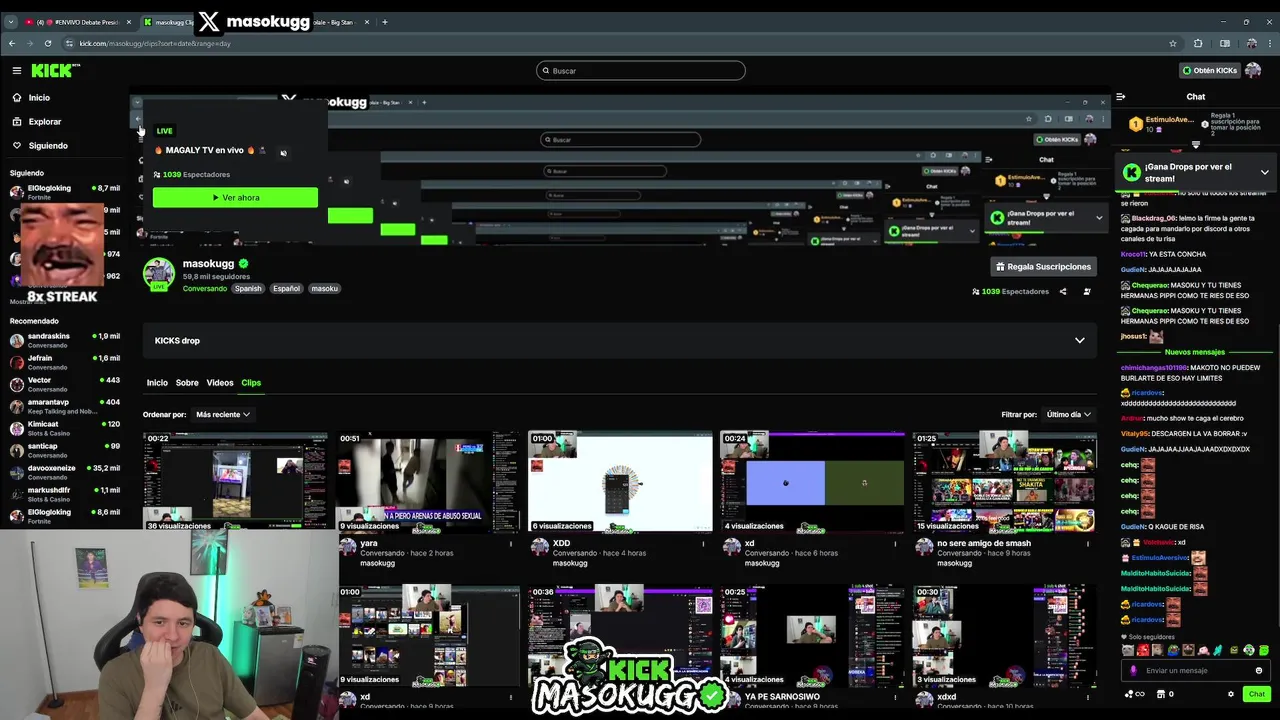Open santicap recommended channel
The width and height of the screenshot is (1280, 720).
[x=64, y=450]
